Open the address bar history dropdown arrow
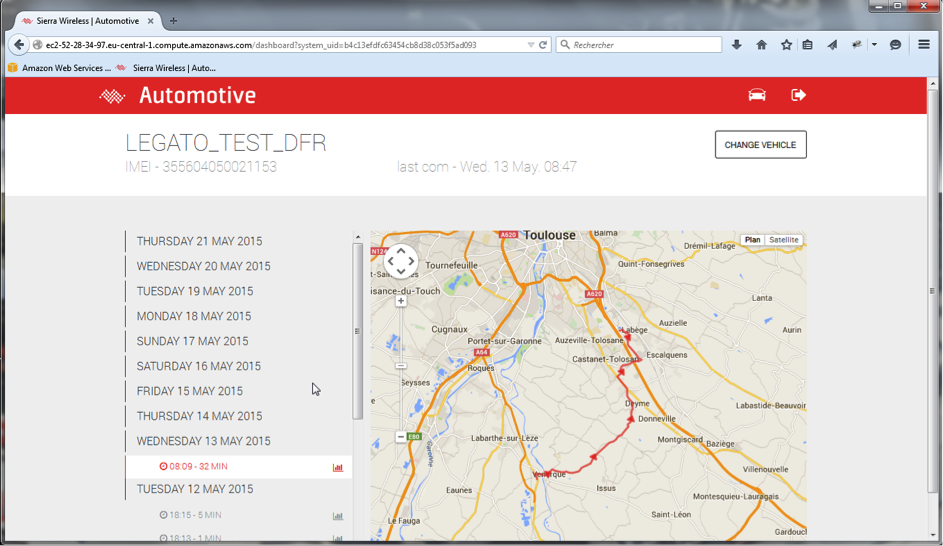This screenshot has width=943, height=546. (530, 44)
